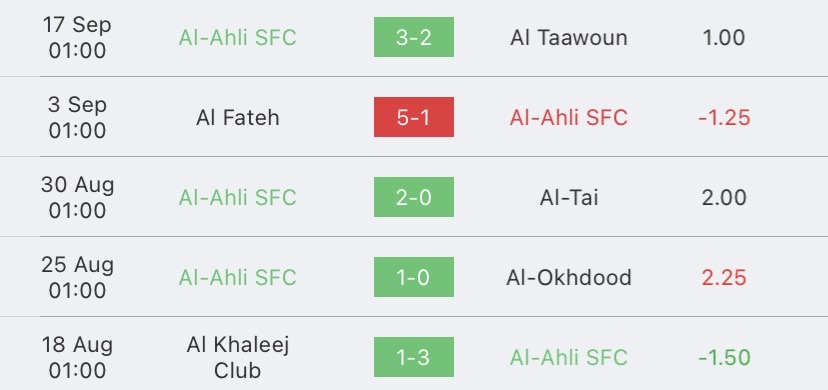This screenshot has height=390, width=828.
Task: View the Al-Okhdood team page
Action: 569,277
